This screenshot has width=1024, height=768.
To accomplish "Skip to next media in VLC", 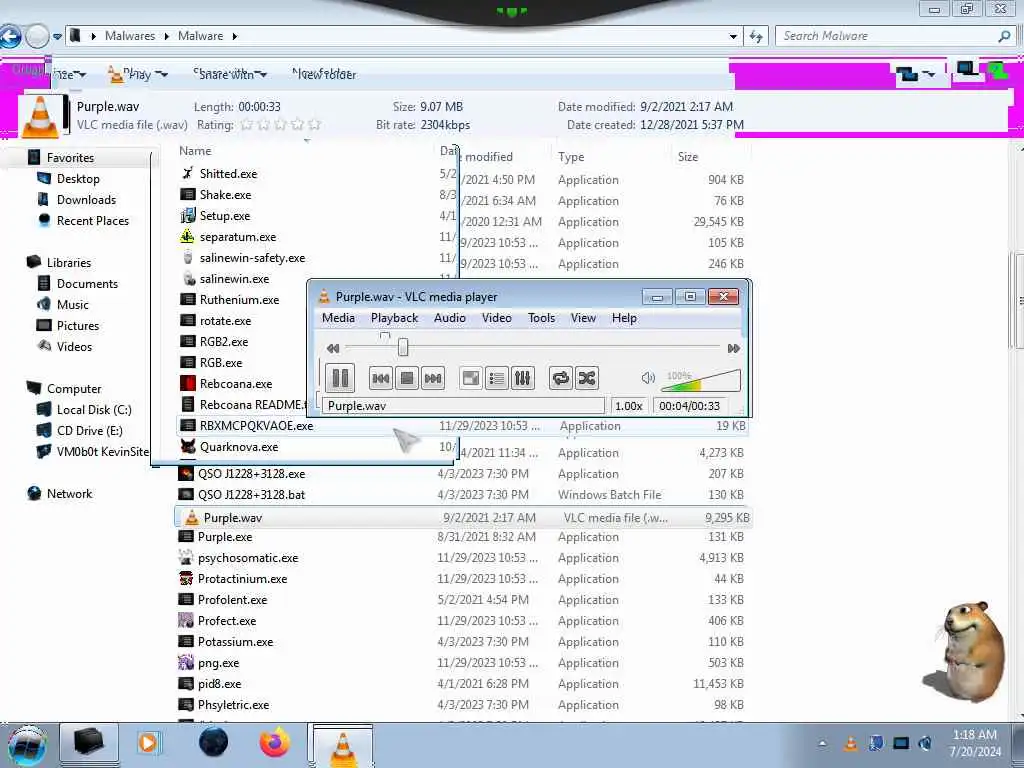I will tap(433, 378).
